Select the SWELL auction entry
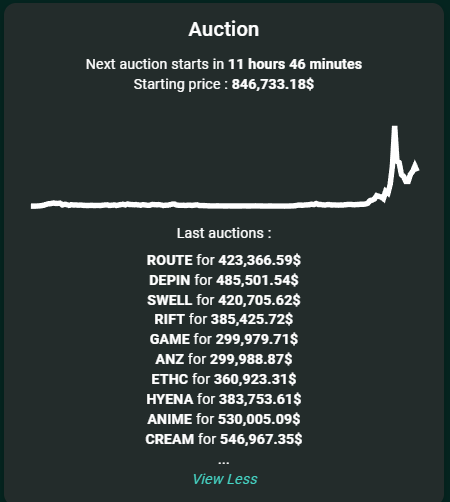Viewport: 450px width, 502px height. 224,300
